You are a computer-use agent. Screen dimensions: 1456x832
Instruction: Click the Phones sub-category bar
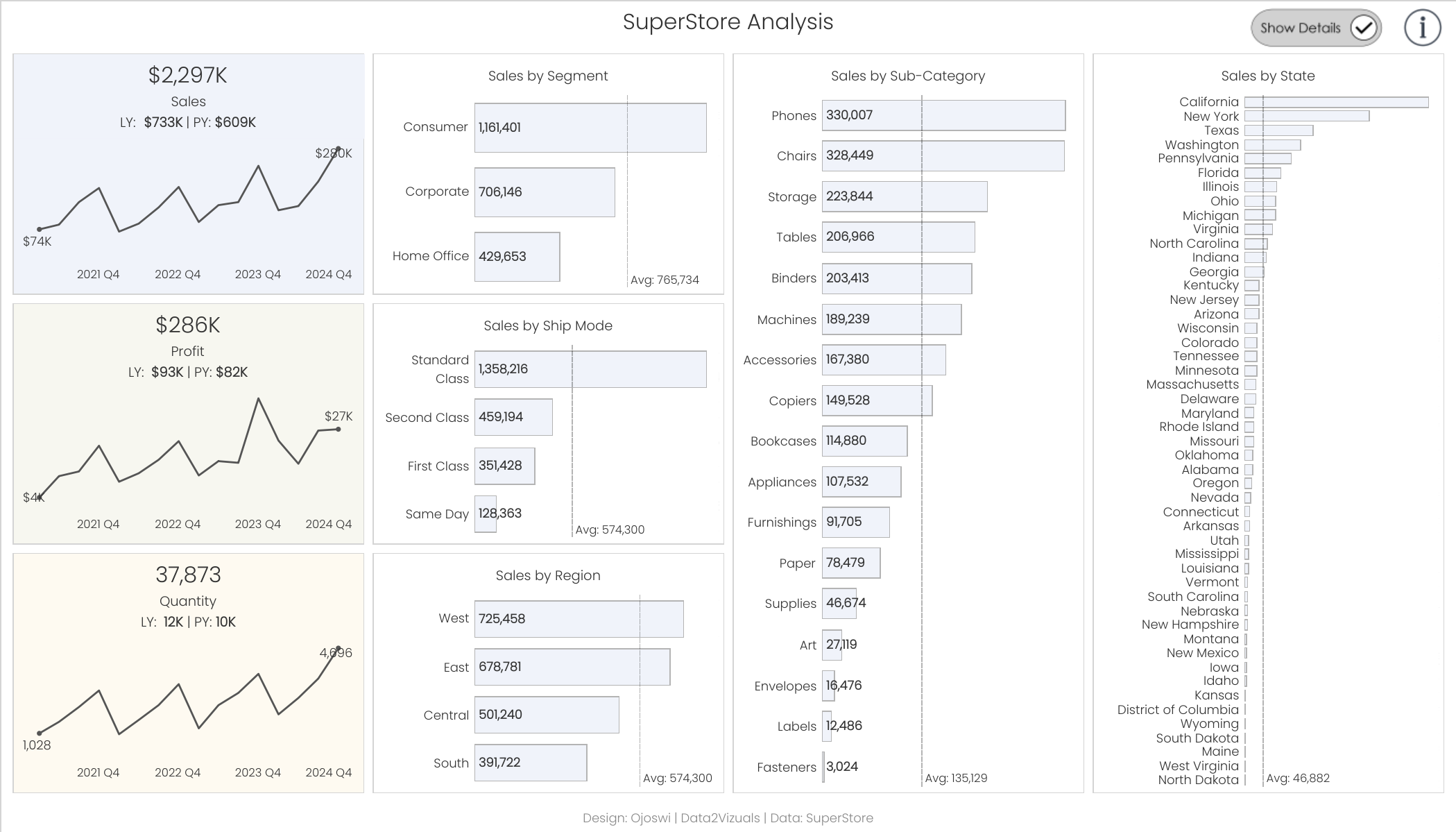943,115
